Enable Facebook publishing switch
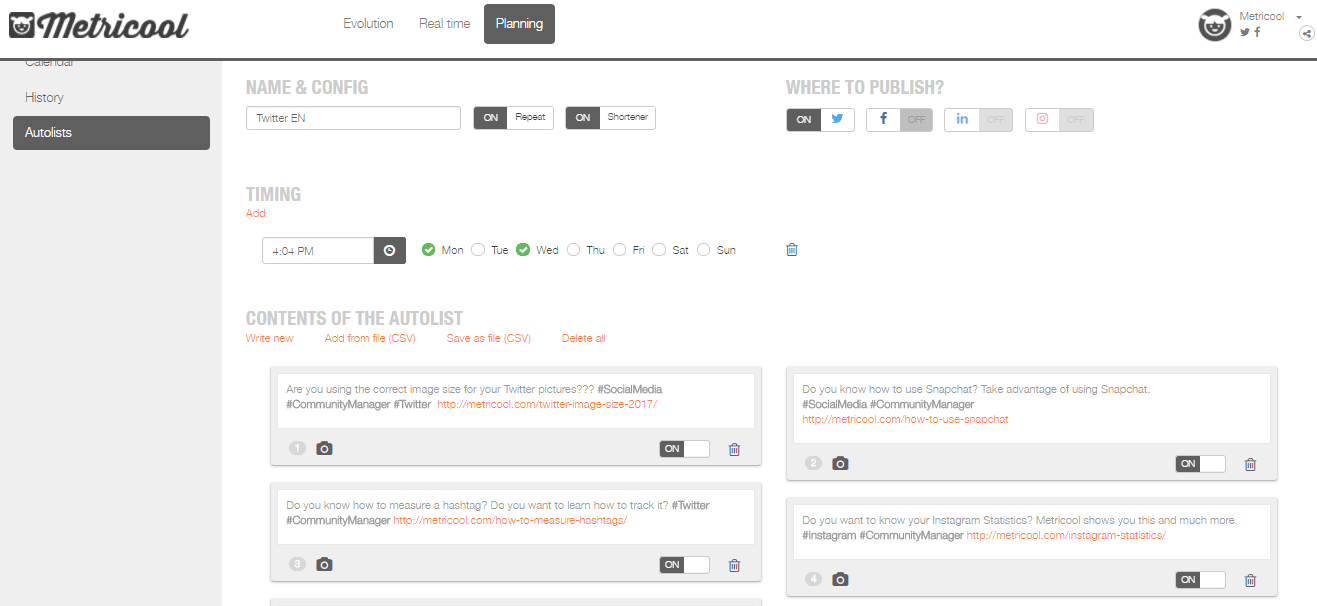The width and height of the screenshot is (1317, 606). (x=899, y=119)
